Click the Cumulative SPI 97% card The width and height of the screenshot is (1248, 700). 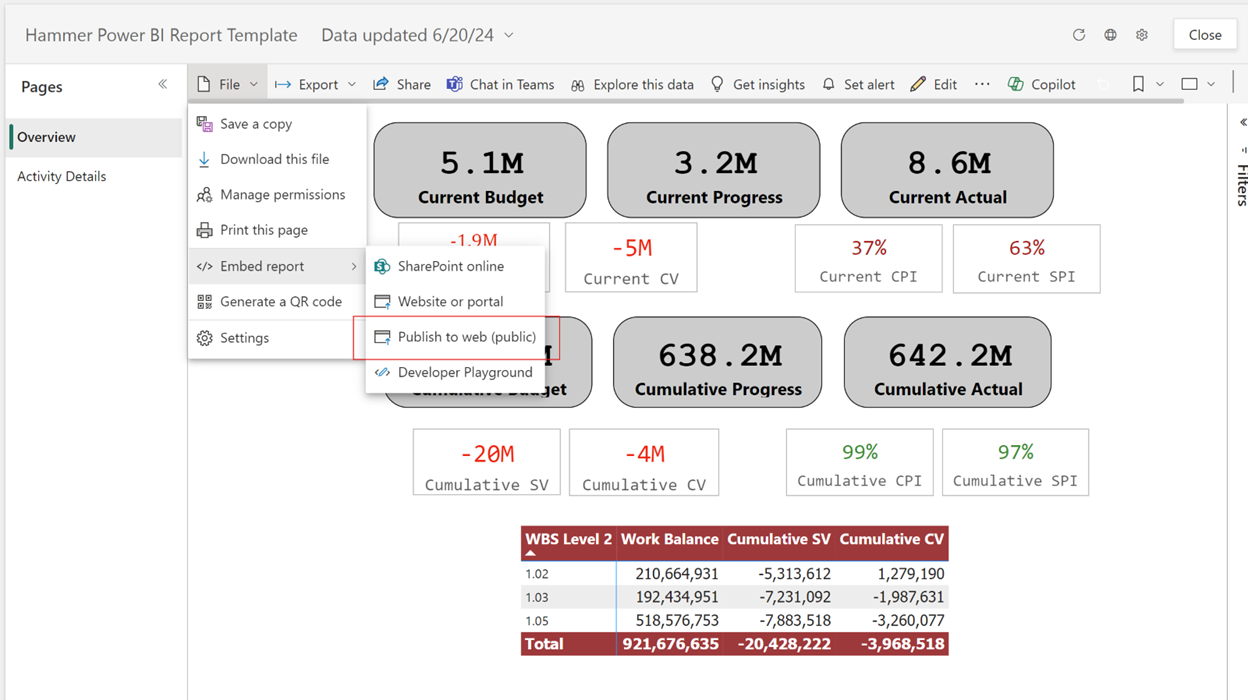click(1015, 463)
